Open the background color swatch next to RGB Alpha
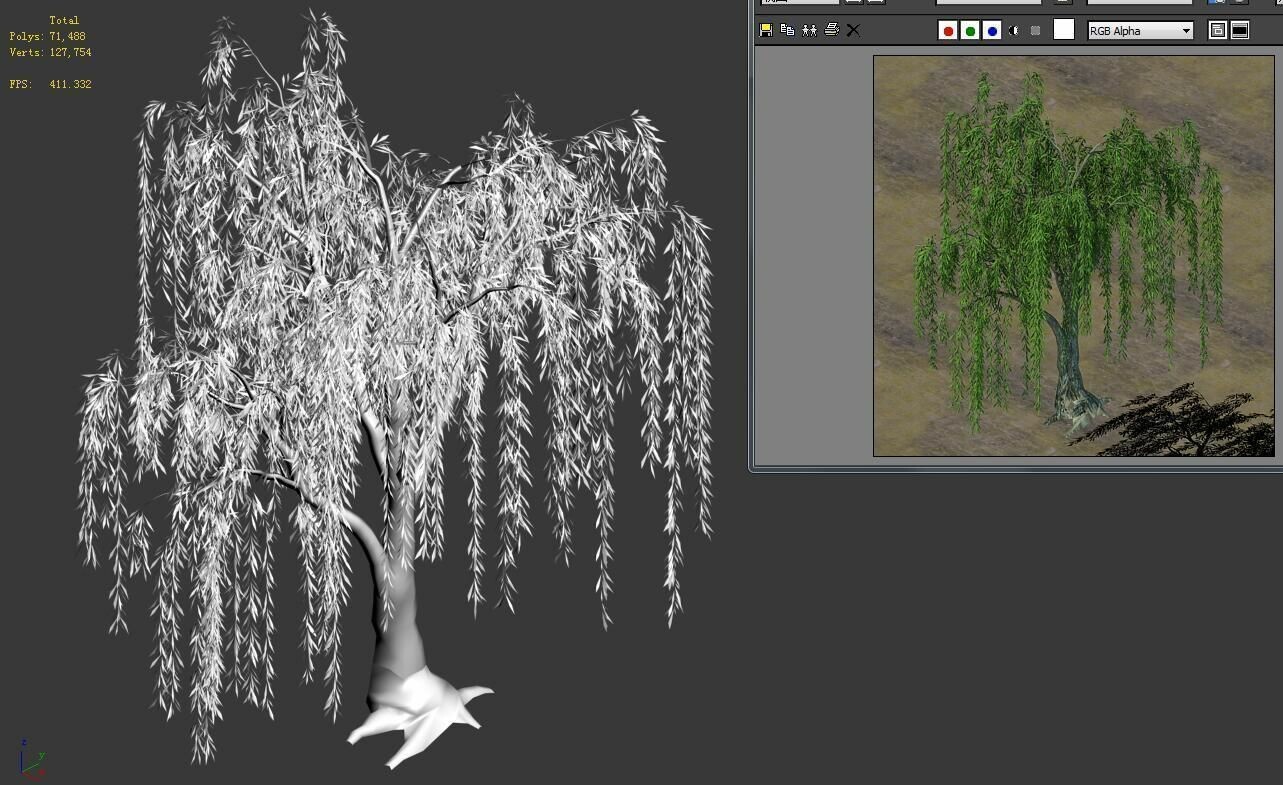The width and height of the screenshot is (1283, 785). point(1063,29)
